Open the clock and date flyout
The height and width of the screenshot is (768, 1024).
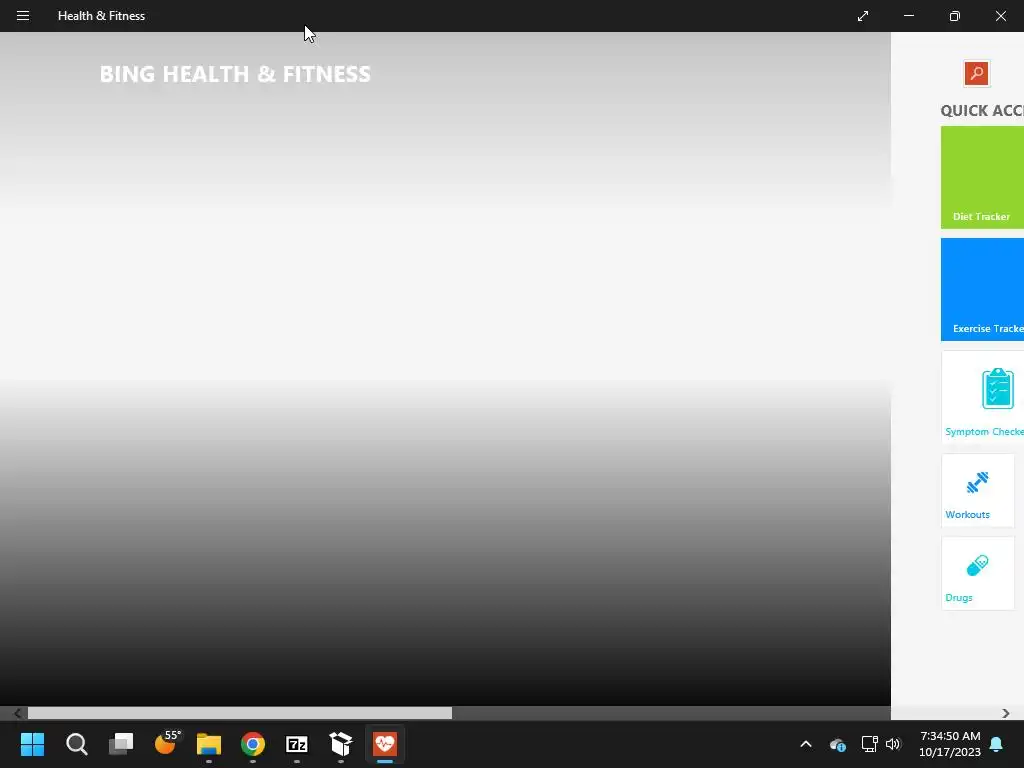pos(950,744)
